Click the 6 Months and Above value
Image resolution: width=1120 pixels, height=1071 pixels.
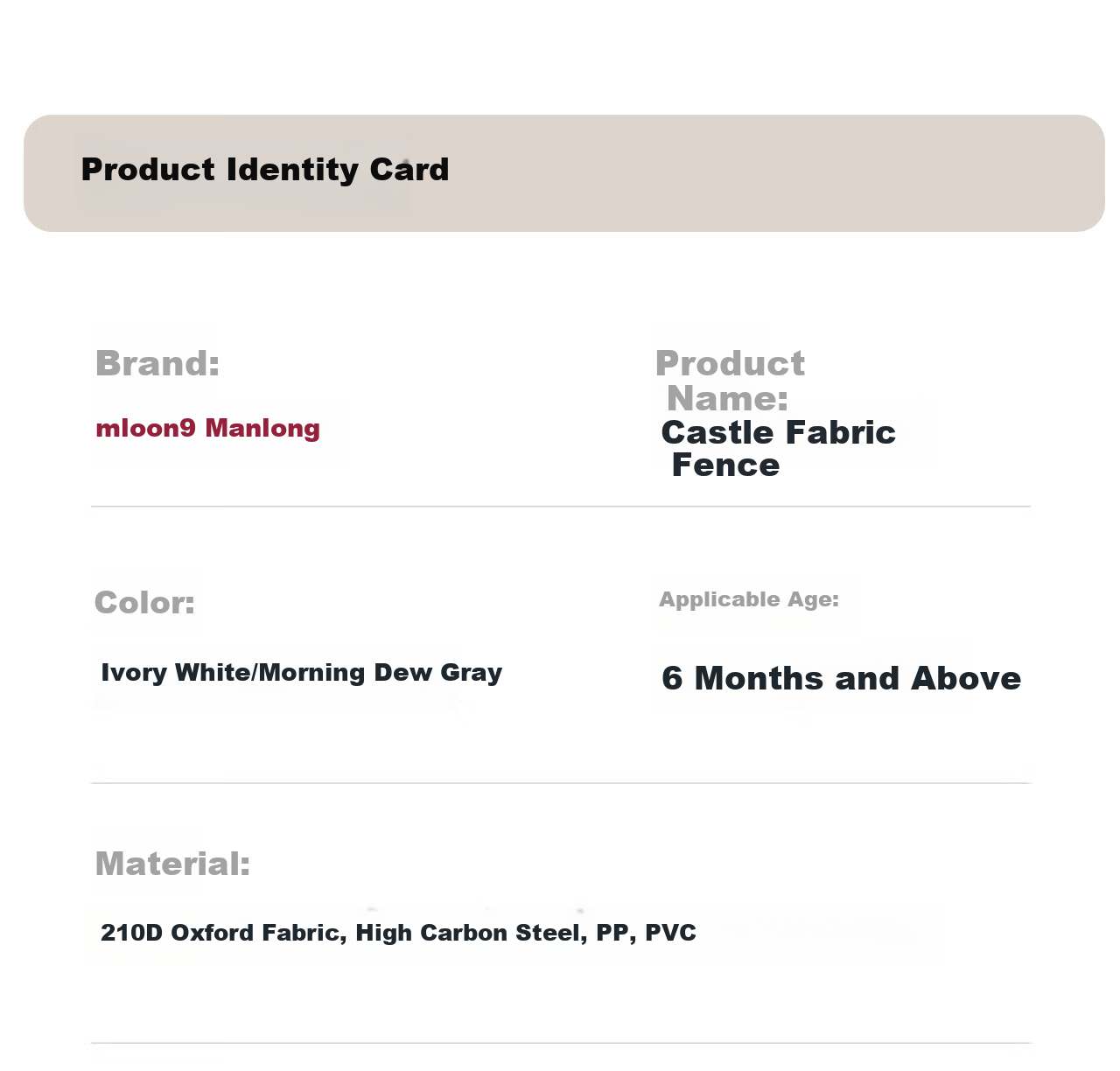click(x=842, y=678)
